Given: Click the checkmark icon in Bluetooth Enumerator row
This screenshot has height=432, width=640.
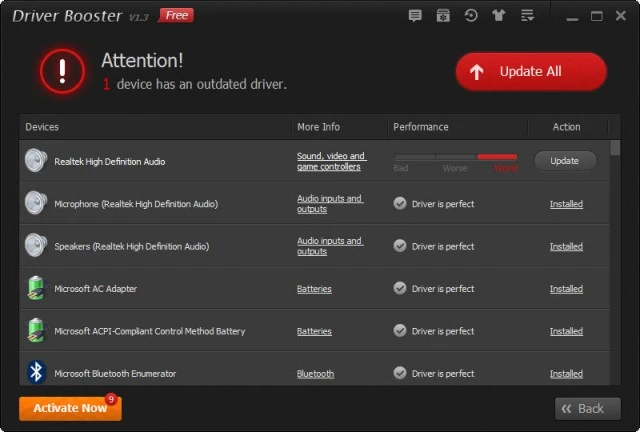Looking at the screenshot, I should tap(400, 373).
